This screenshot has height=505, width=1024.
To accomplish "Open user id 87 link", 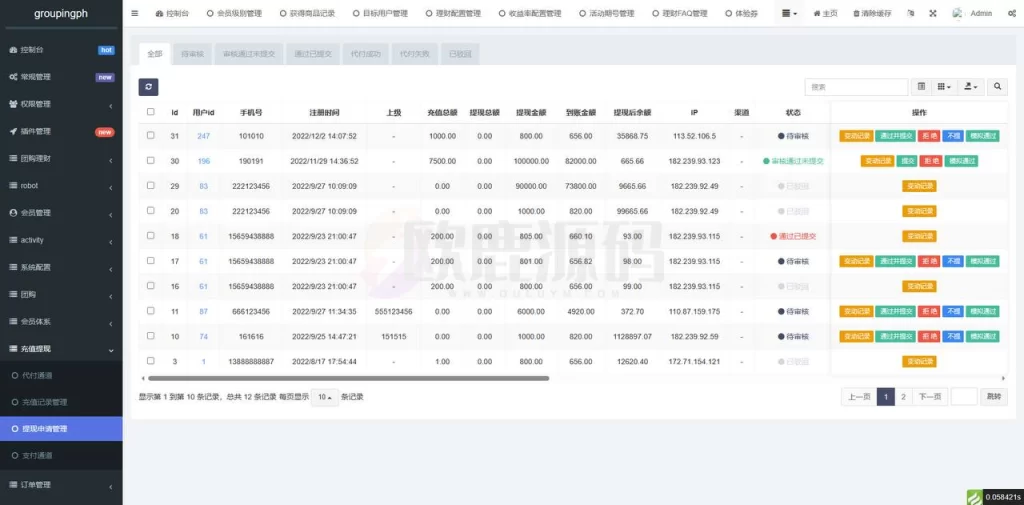I will [203, 312].
